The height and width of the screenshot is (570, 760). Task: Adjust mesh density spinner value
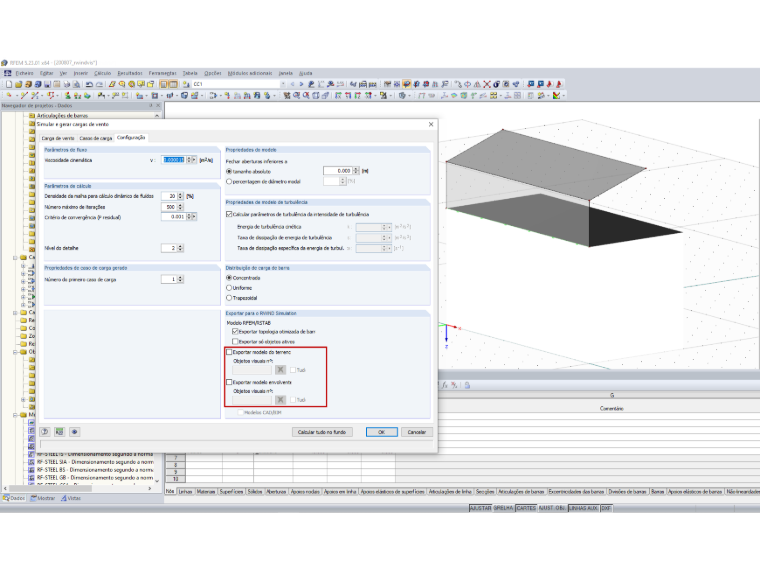(x=180, y=196)
